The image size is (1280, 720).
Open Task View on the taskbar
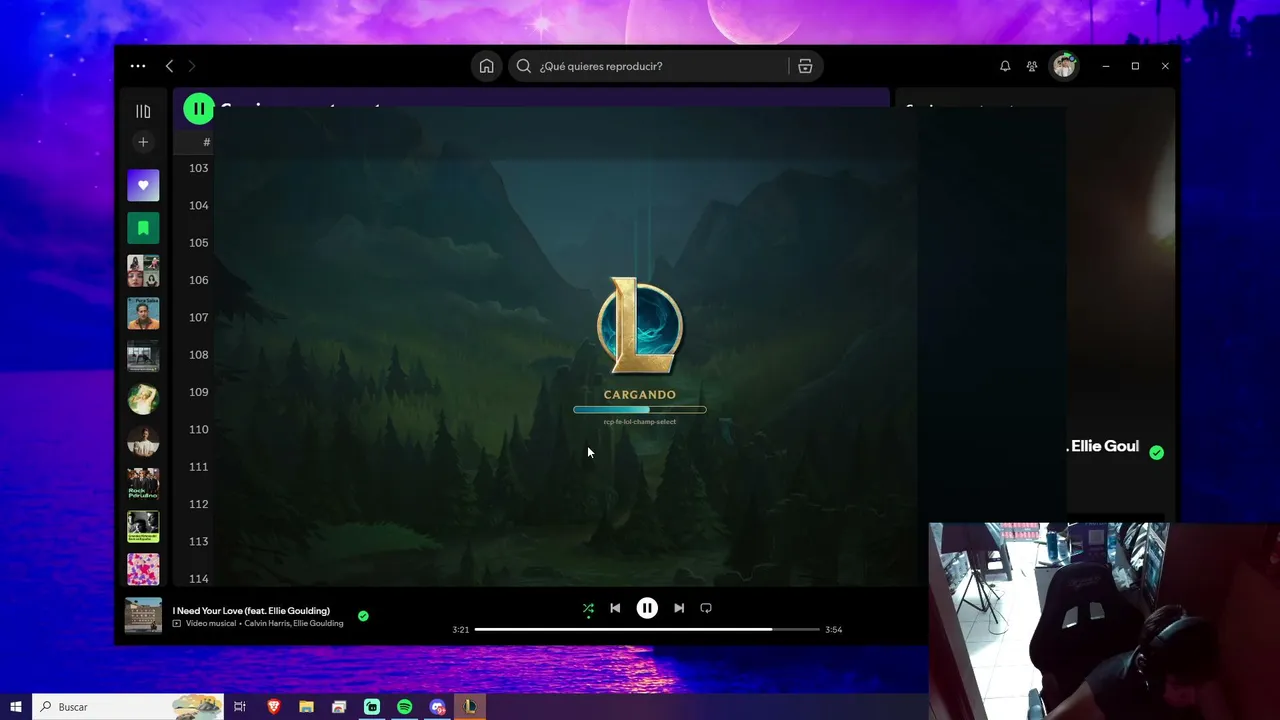[x=240, y=707]
